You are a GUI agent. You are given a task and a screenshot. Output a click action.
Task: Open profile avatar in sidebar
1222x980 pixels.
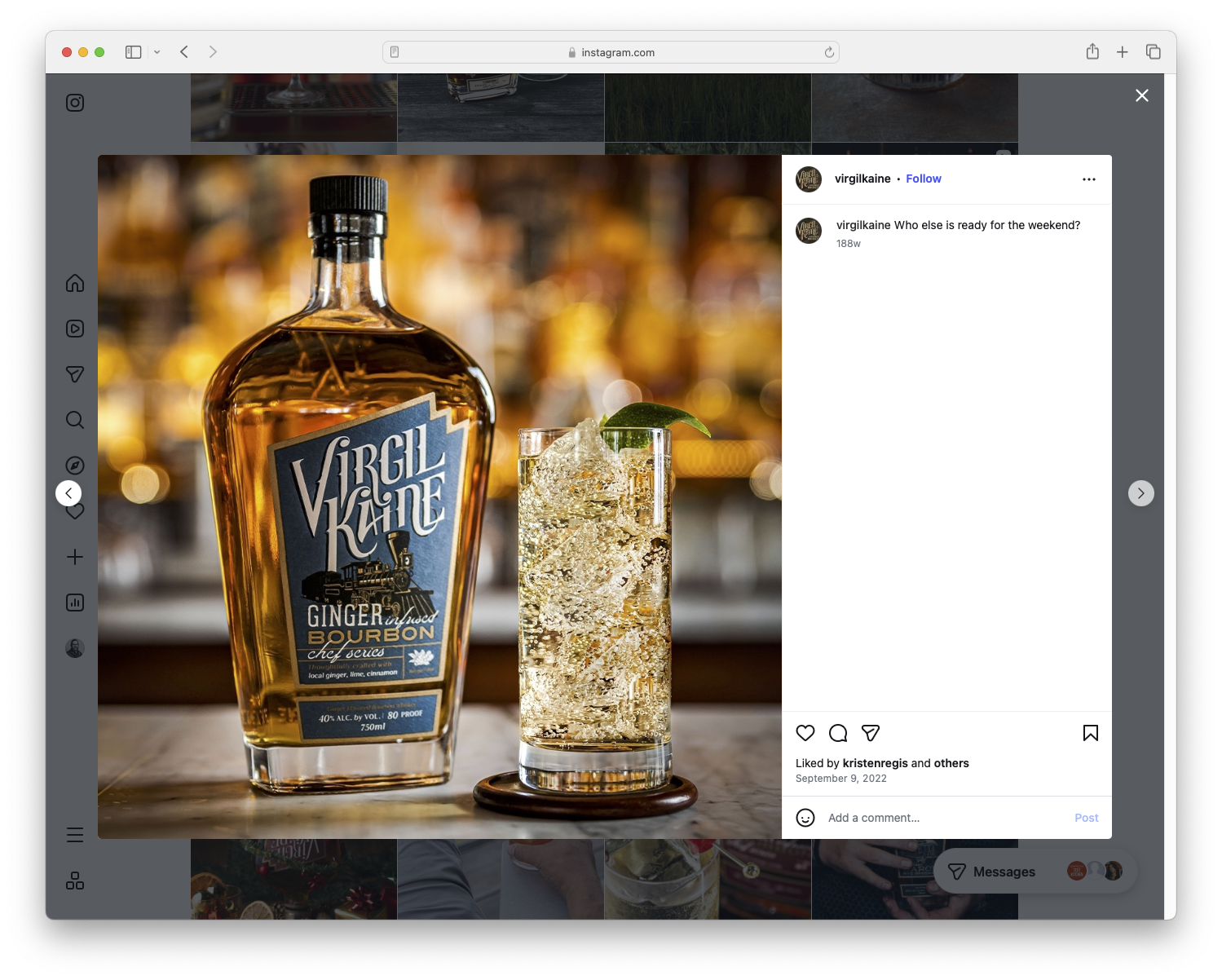point(75,648)
